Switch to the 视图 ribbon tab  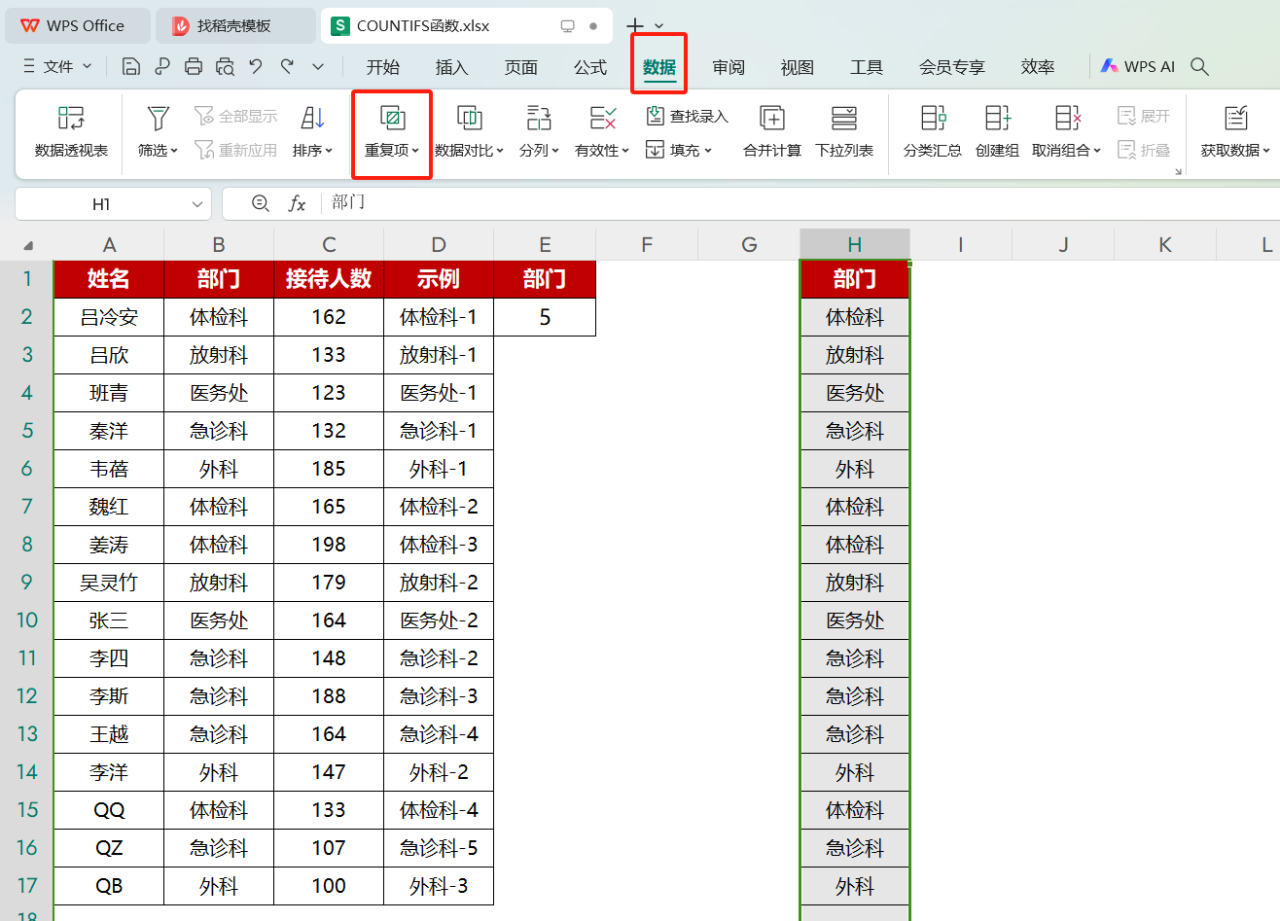pyautogui.click(x=797, y=67)
